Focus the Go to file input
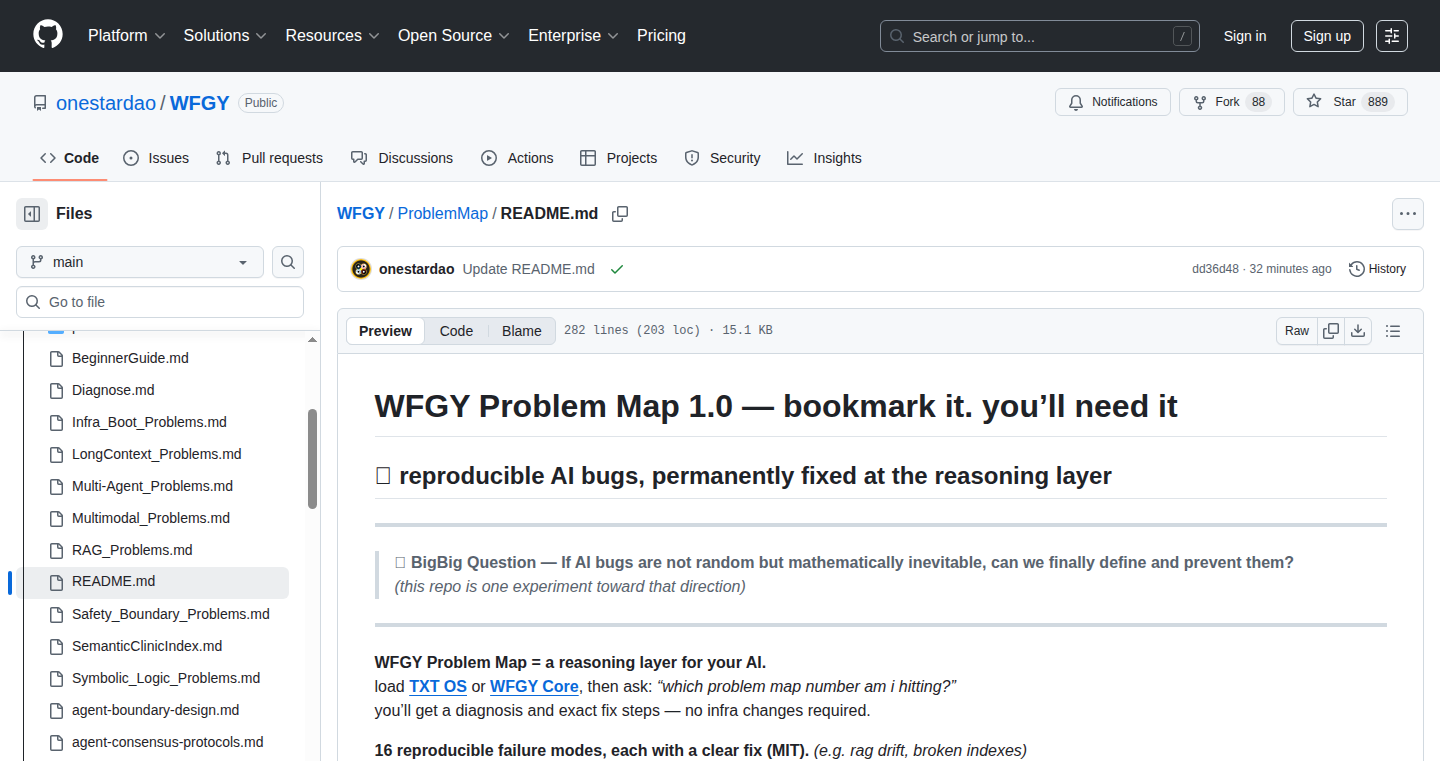The width and height of the screenshot is (1440, 761). coord(160,302)
